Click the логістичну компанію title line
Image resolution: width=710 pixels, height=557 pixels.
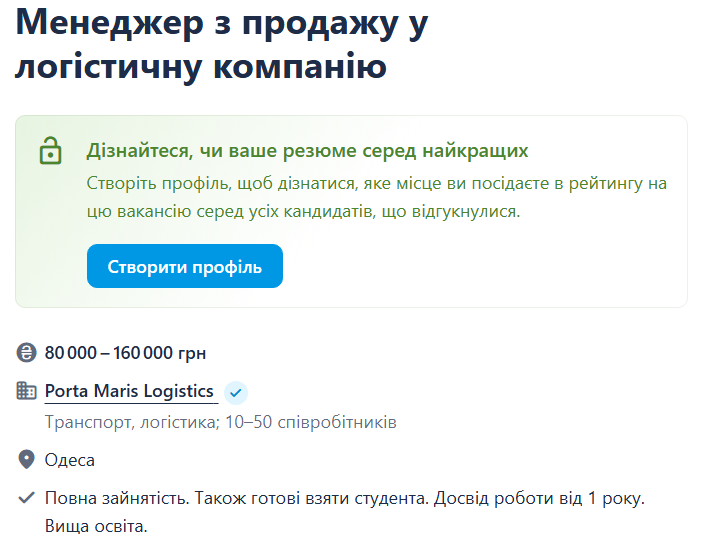200,68
